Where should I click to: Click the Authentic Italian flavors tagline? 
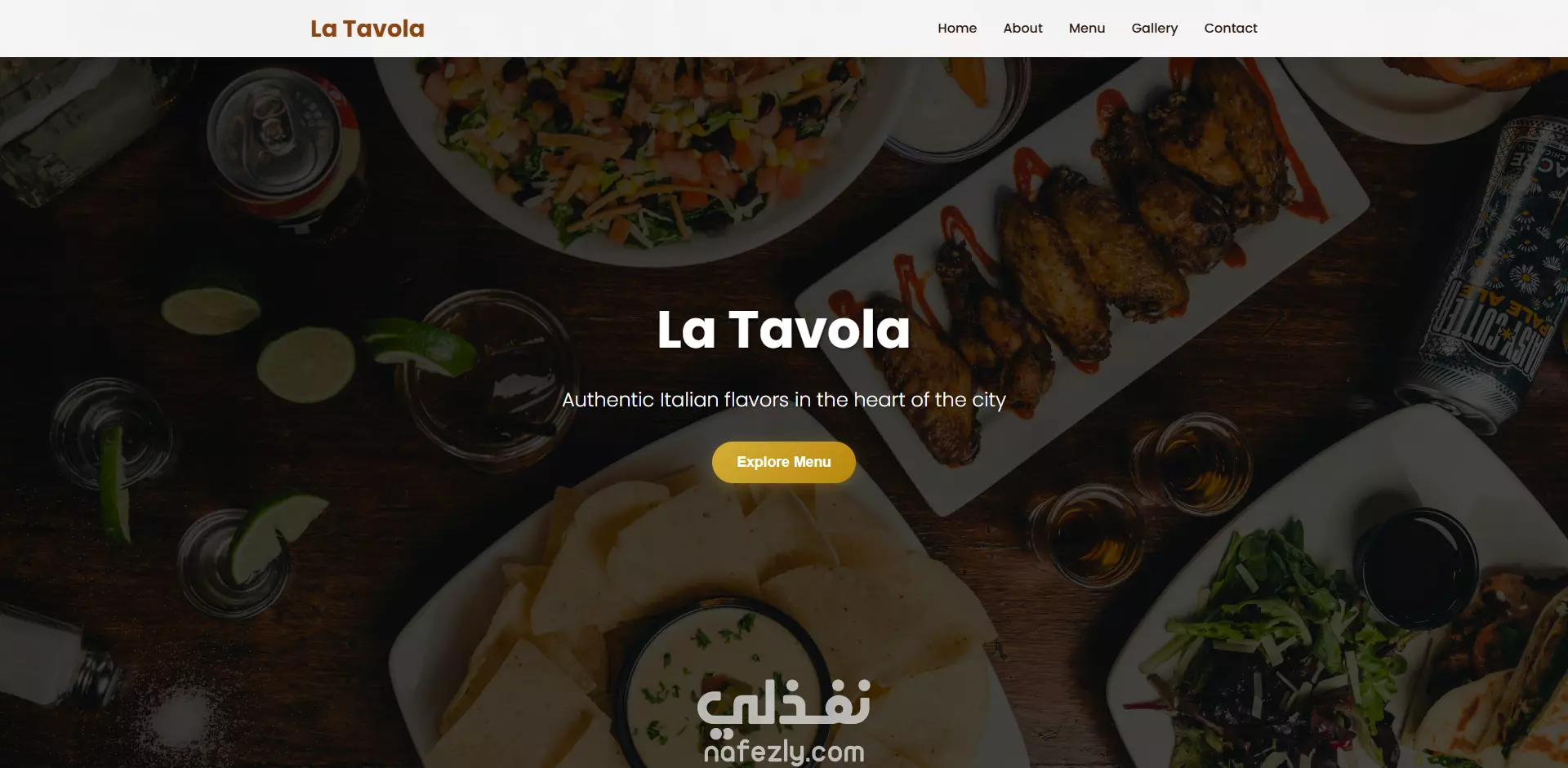[783, 400]
